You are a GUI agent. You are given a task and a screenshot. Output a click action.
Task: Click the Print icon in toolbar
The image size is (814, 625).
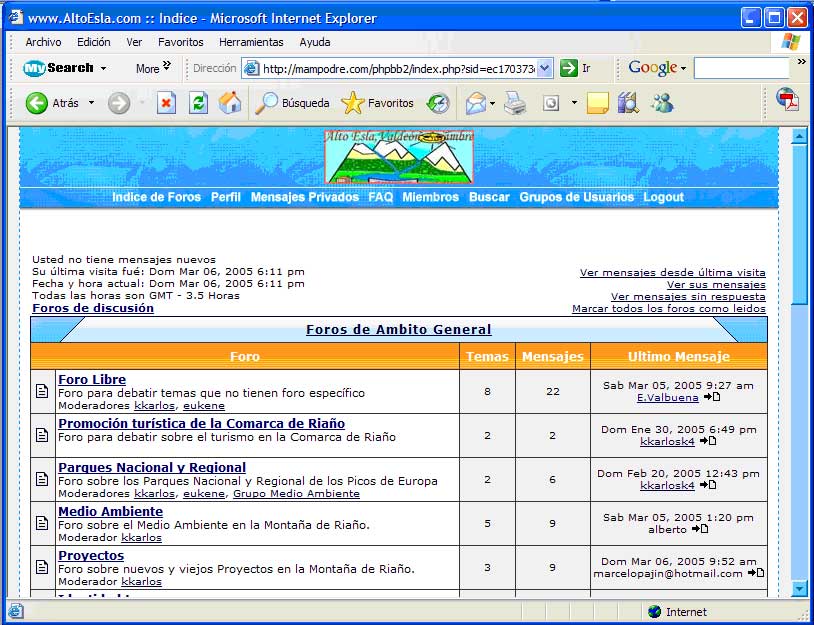coord(515,103)
